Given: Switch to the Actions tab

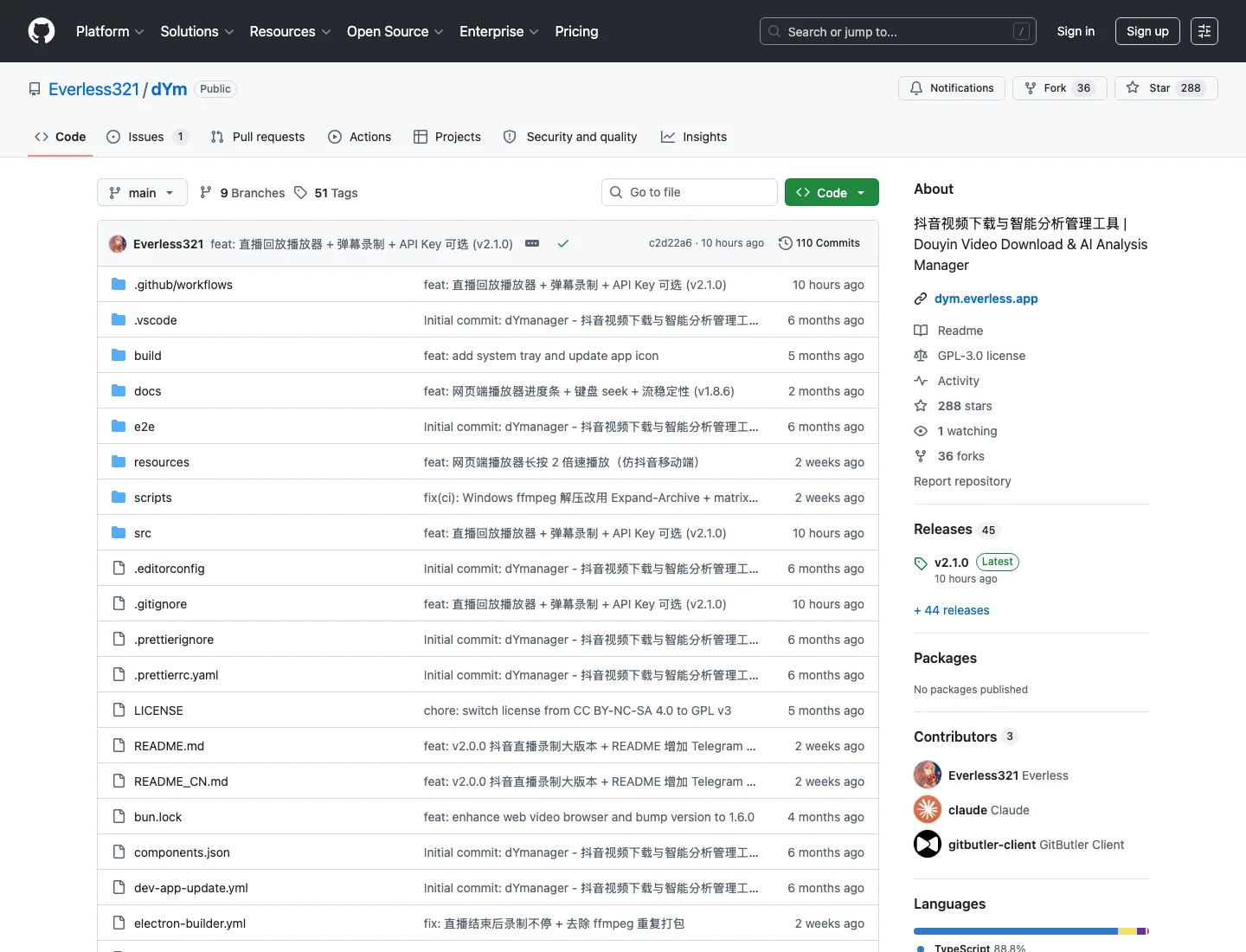Looking at the screenshot, I should pyautogui.click(x=359, y=137).
